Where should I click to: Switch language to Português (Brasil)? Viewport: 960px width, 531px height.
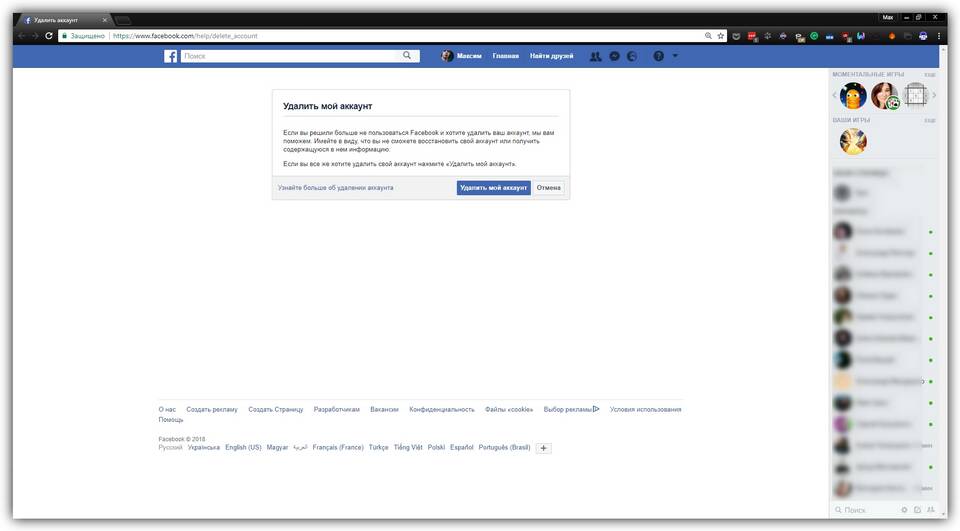pyautogui.click(x=504, y=448)
